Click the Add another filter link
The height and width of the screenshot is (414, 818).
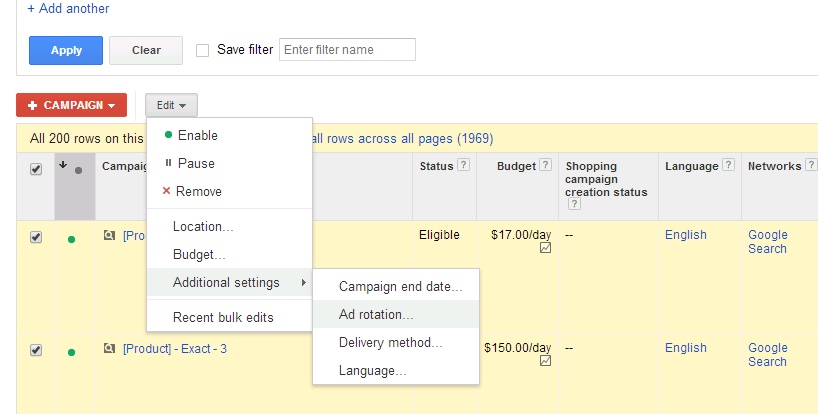(68, 8)
